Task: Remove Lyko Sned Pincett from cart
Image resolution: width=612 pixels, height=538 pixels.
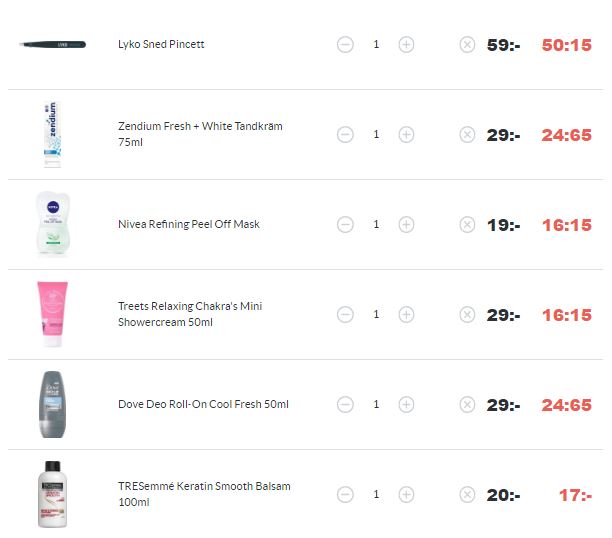Action: click(467, 45)
